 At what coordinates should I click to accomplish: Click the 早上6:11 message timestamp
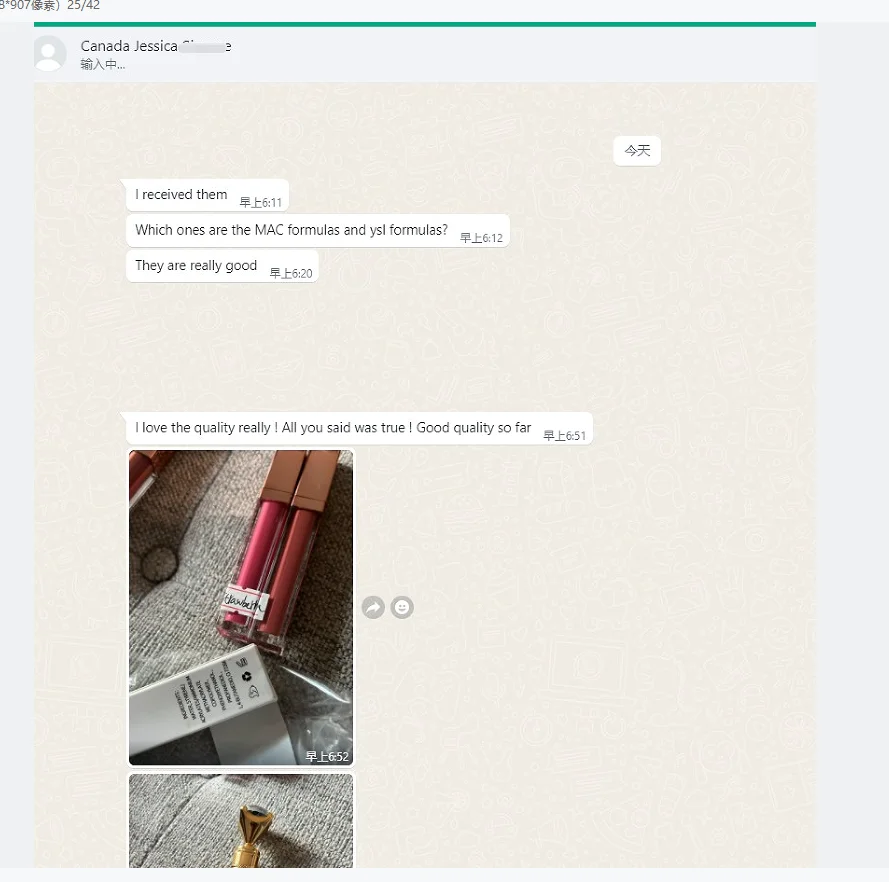[x=261, y=202]
